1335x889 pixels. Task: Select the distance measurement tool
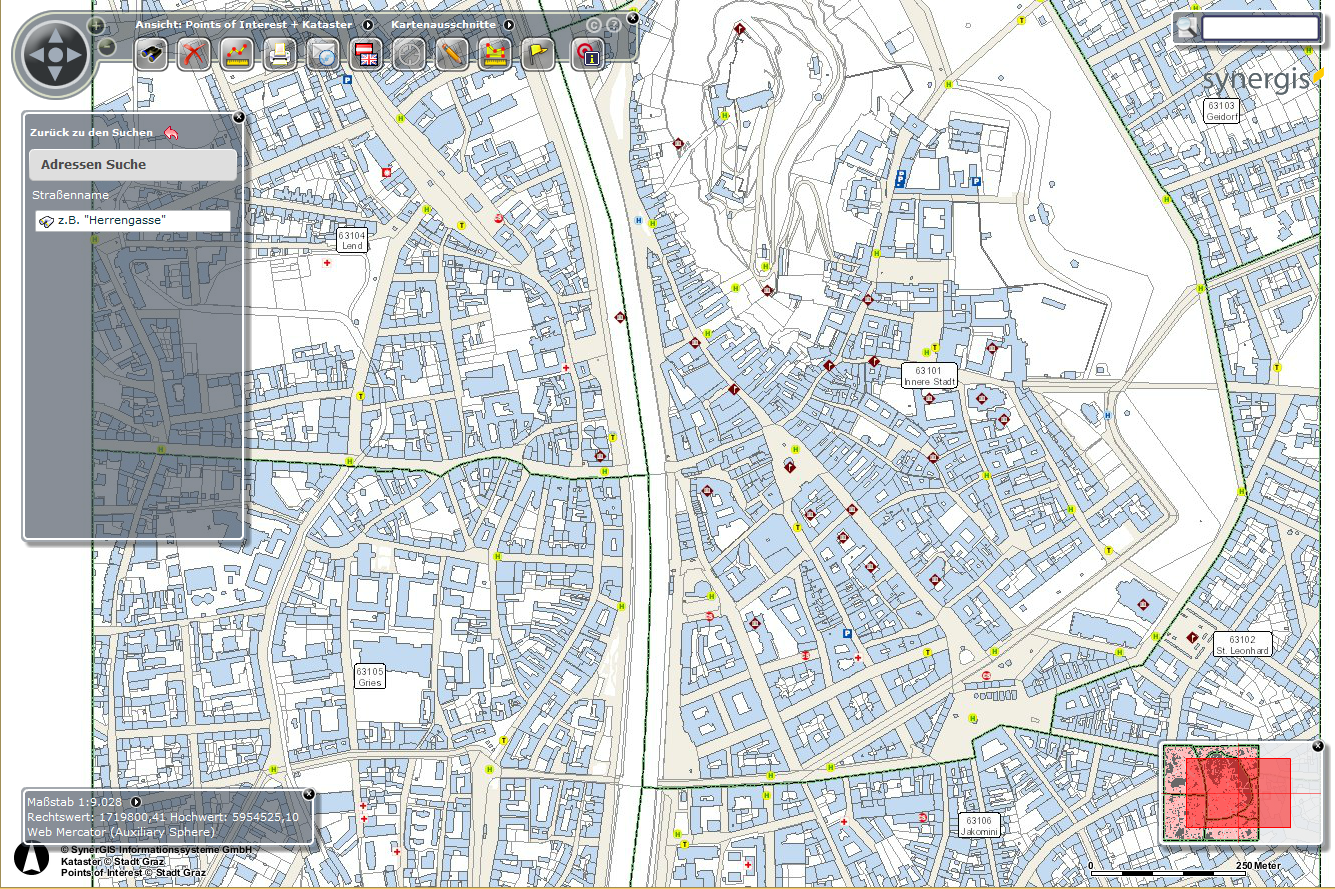(236, 54)
